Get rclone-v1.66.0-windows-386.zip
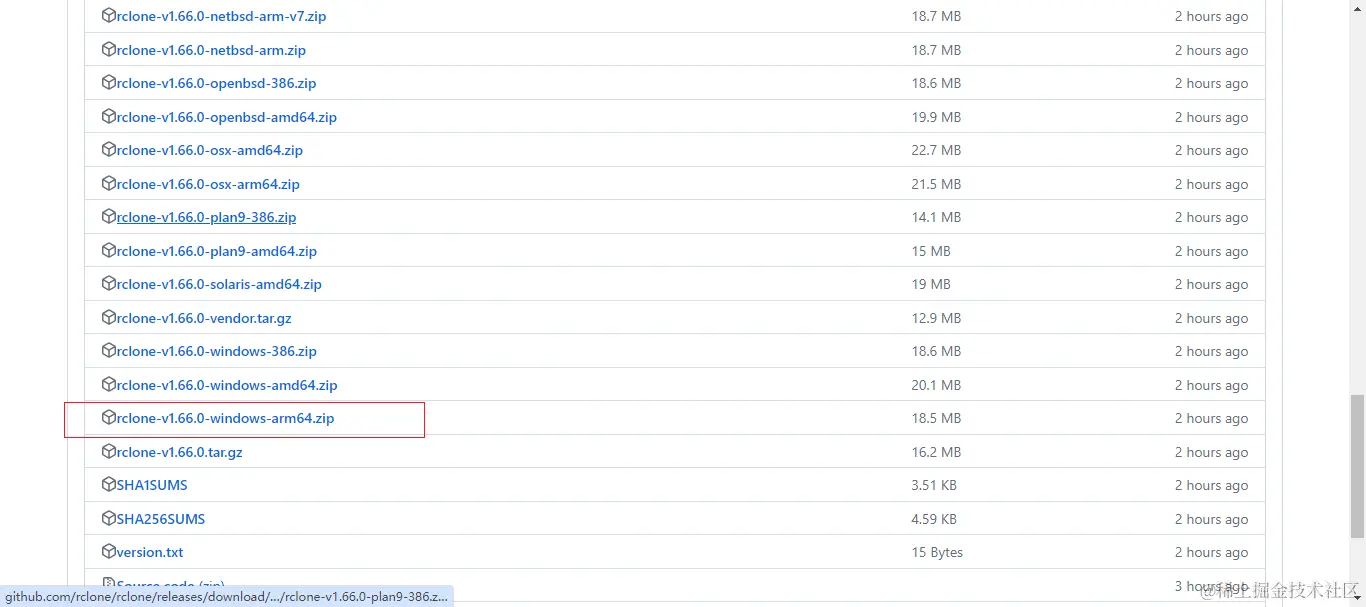 (x=217, y=351)
